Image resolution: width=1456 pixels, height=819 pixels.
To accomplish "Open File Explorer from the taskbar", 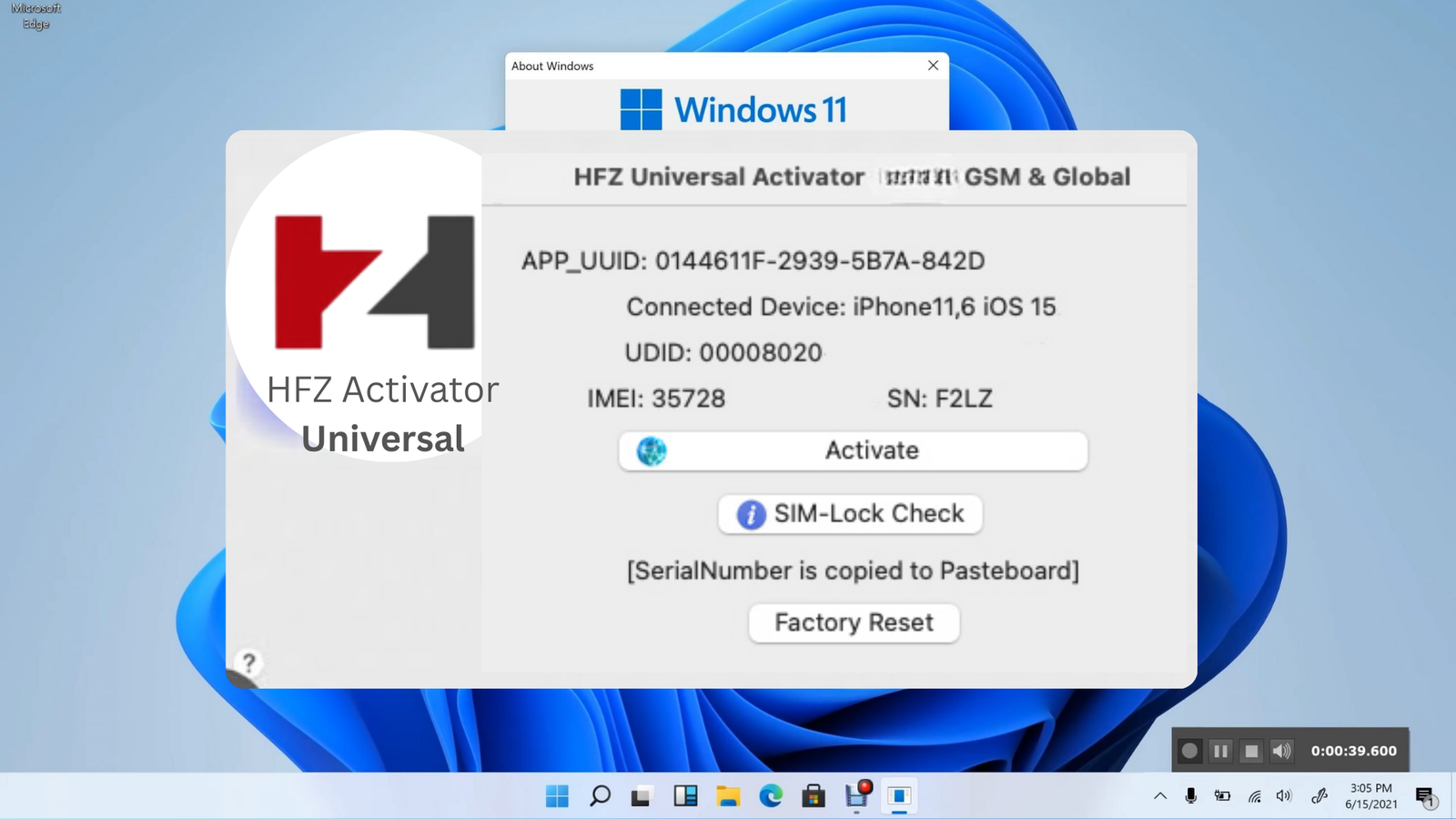I will pyautogui.click(x=728, y=795).
